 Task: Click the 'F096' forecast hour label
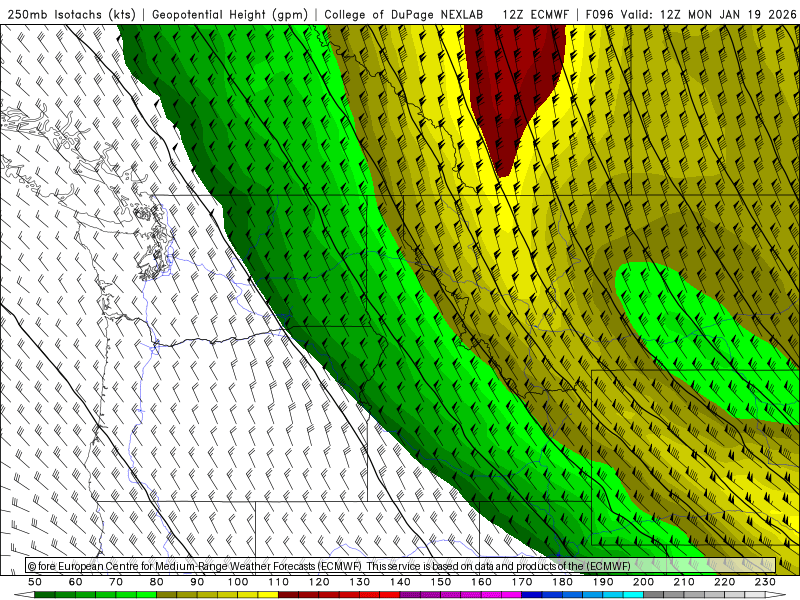click(601, 14)
